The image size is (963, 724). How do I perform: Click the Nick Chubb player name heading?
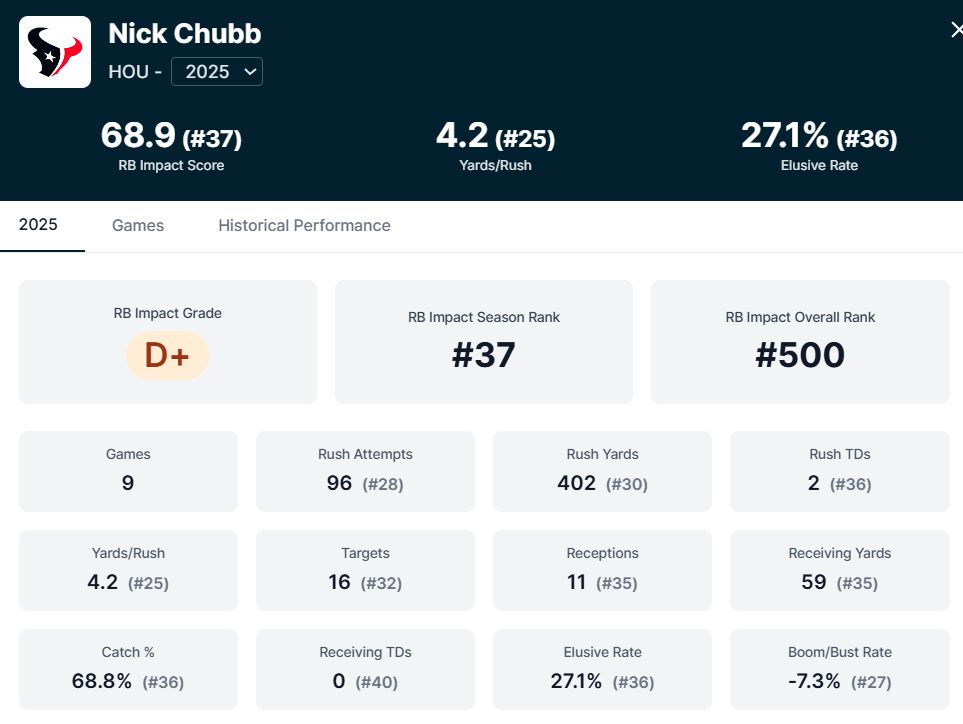pos(185,34)
